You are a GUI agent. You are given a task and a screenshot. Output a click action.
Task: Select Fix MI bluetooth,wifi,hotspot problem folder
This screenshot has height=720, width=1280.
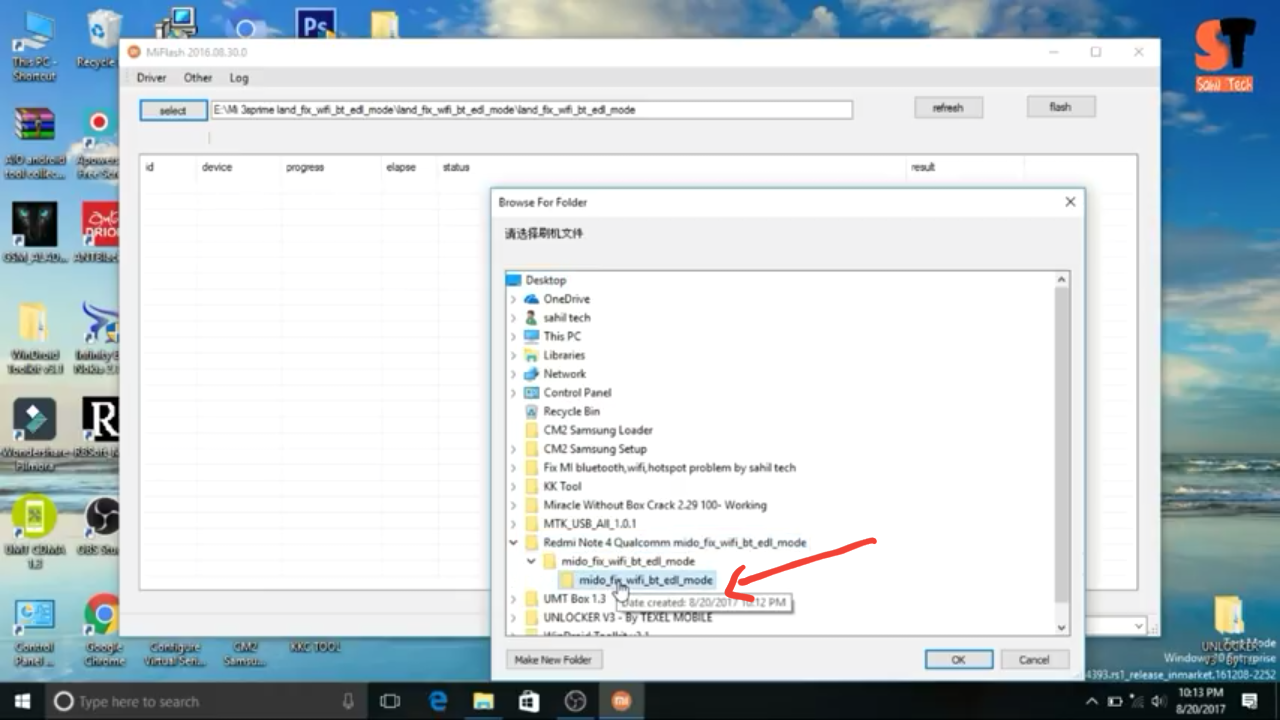(x=669, y=467)
